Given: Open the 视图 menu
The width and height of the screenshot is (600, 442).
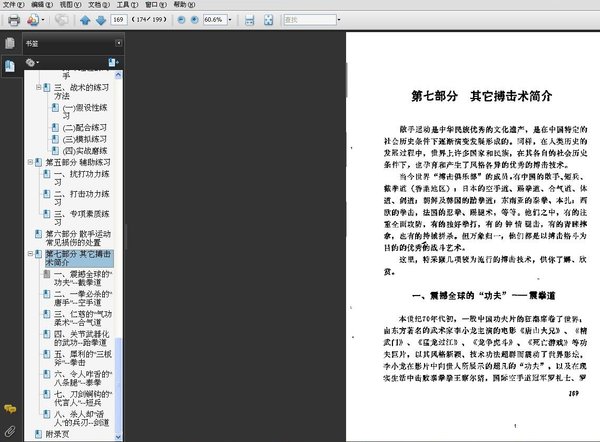Looking at the screenshot, I should pyautogui.click(x=70, y=5).
